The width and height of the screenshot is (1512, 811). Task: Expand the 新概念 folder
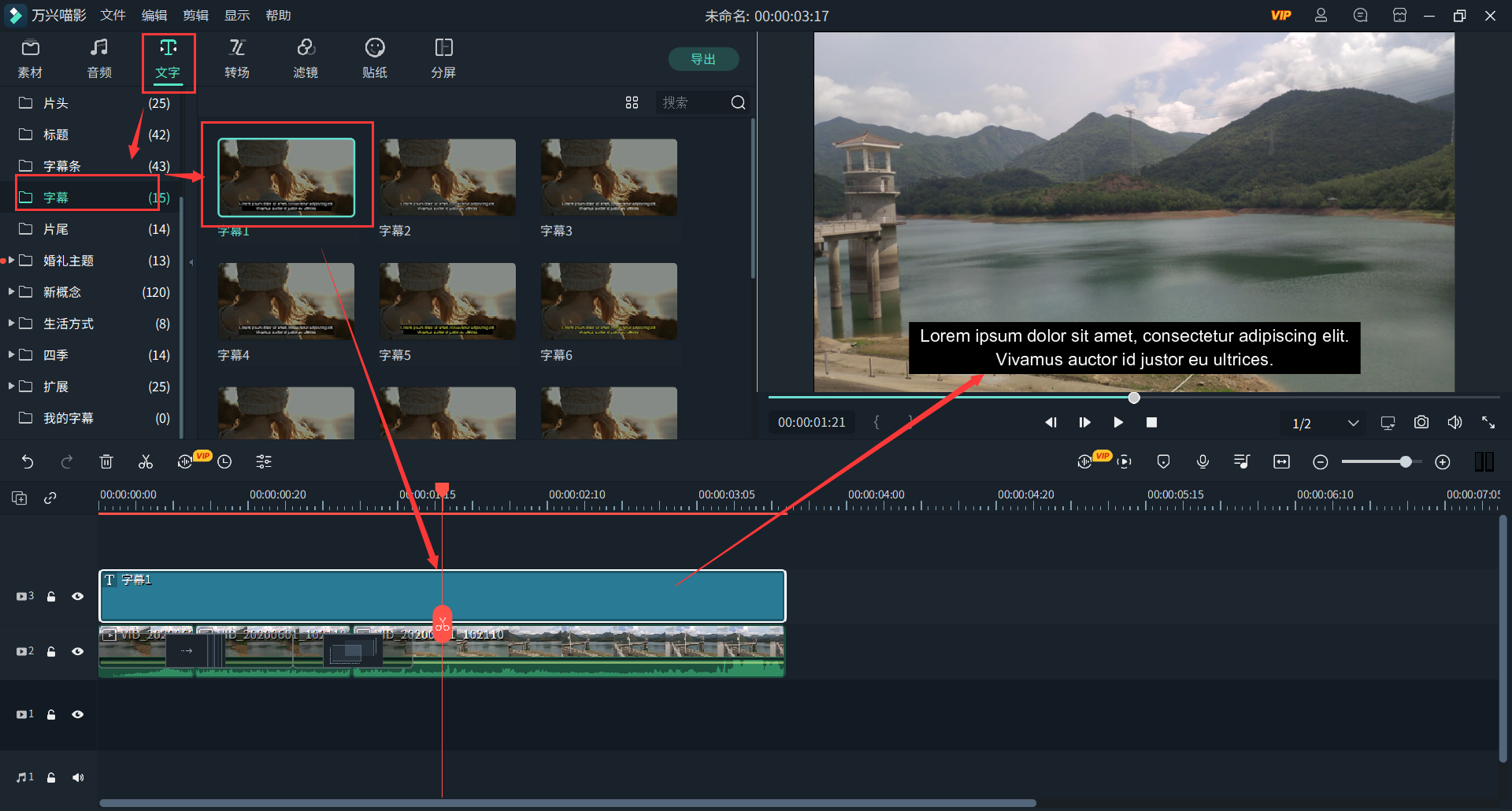tap(11, 292)
